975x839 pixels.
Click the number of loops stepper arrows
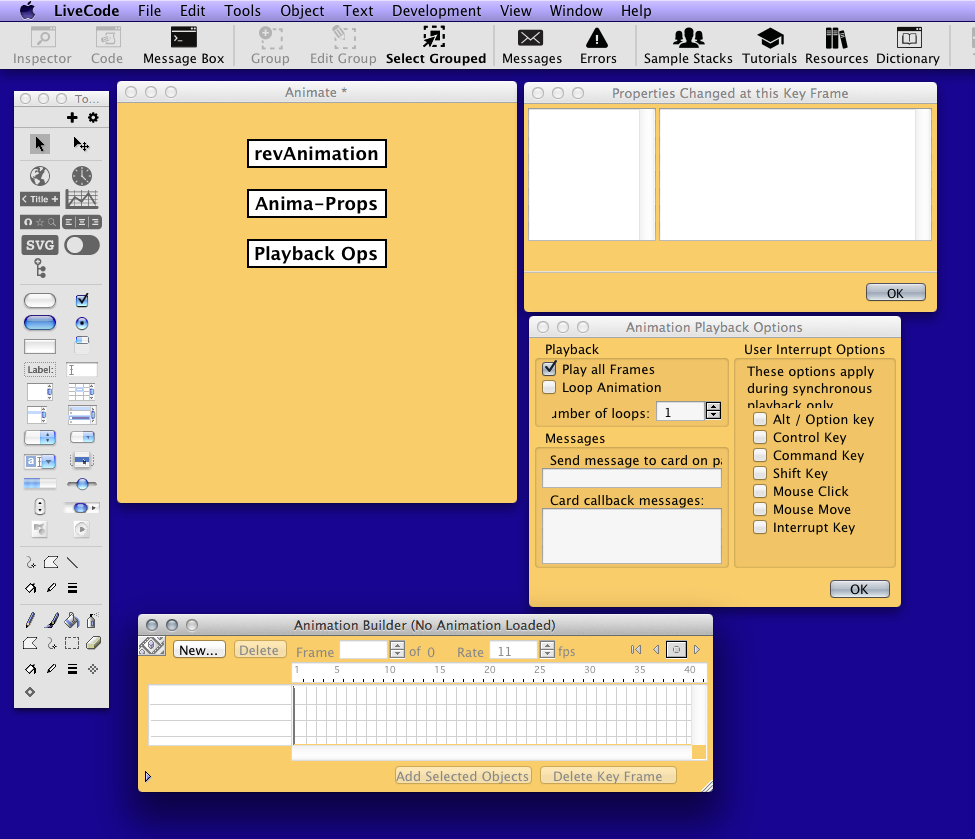point(713,410)
